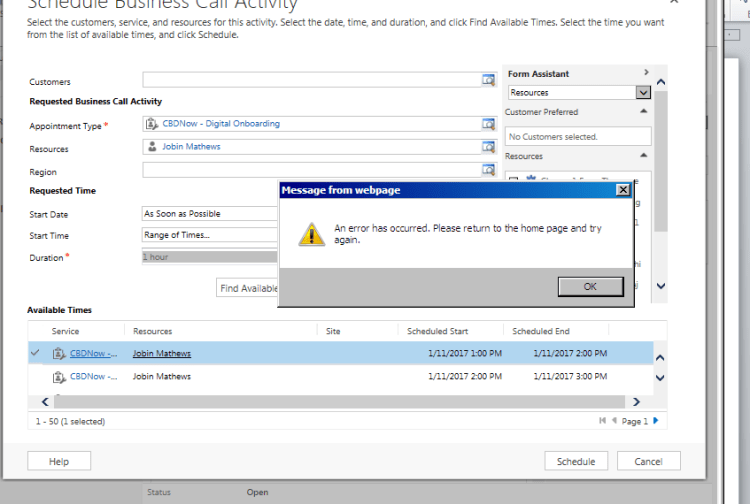Collapse the Resources section in Form Assistant
The image size is (750, 504).
coord(643,156)
